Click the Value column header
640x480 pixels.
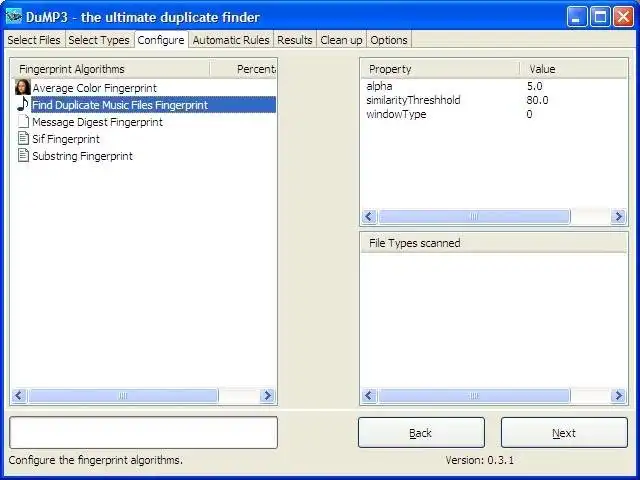[573, 69]
